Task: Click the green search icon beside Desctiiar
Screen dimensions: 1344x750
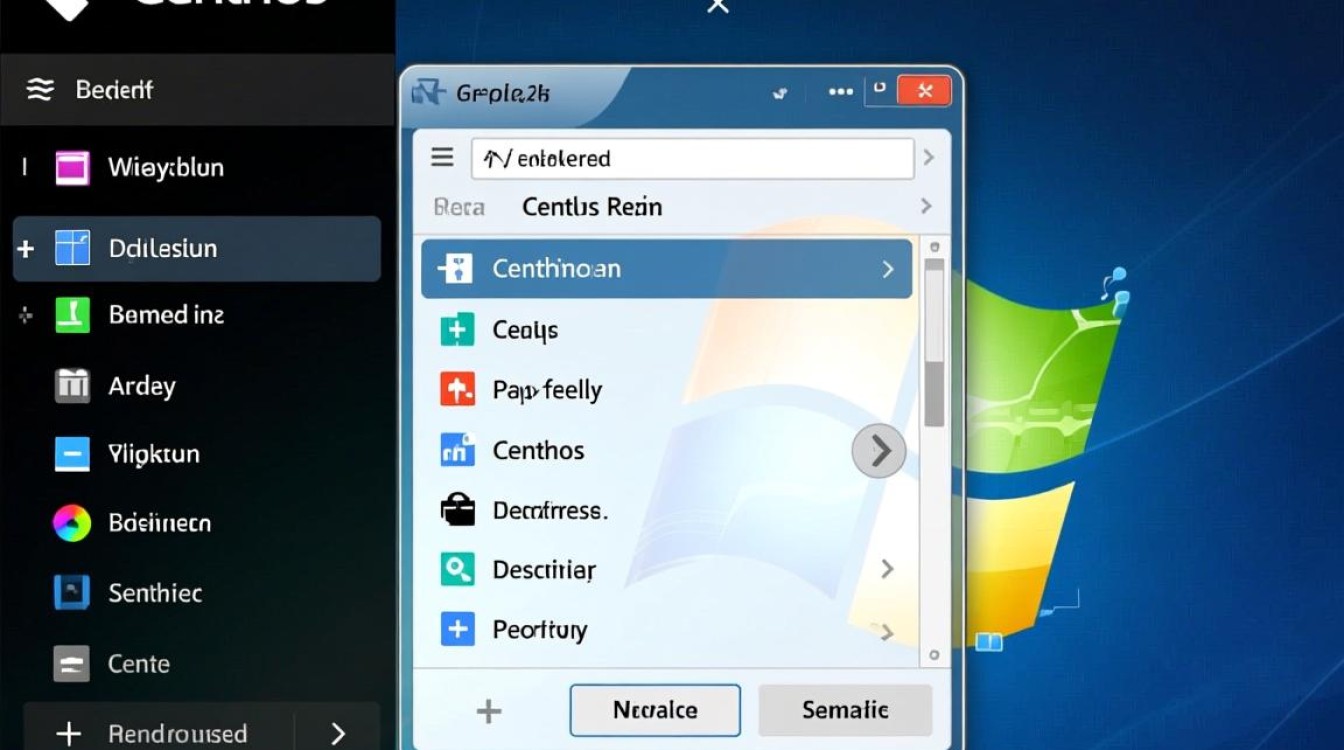Action: click(x=457, y=569)
